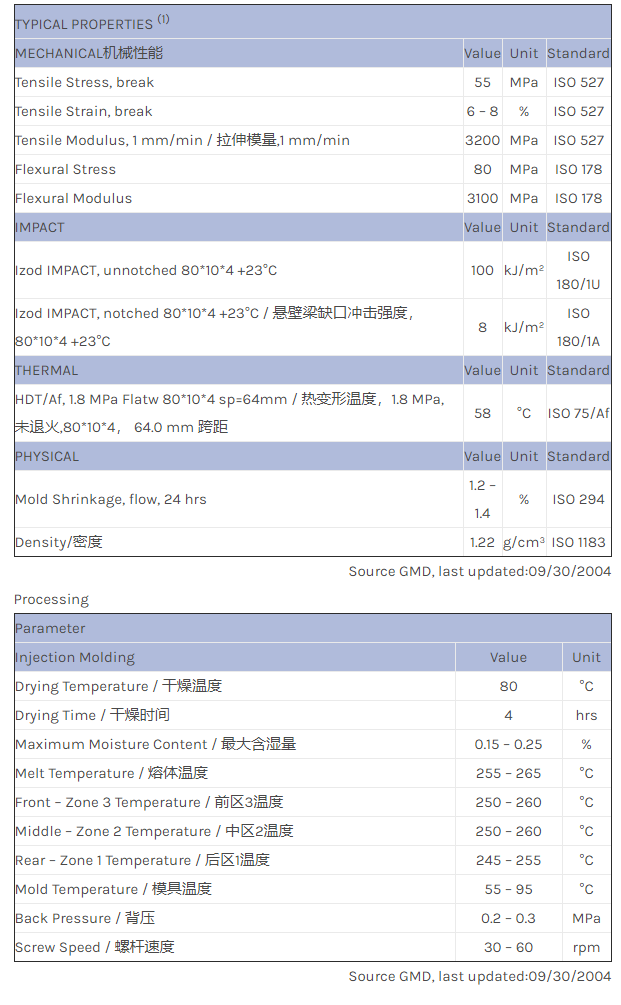The width and height of the screenshot is (621, 1005).
Task: Click the Maximum Moisture Content value
Action: pyautogui.click(x=508, y=744)
